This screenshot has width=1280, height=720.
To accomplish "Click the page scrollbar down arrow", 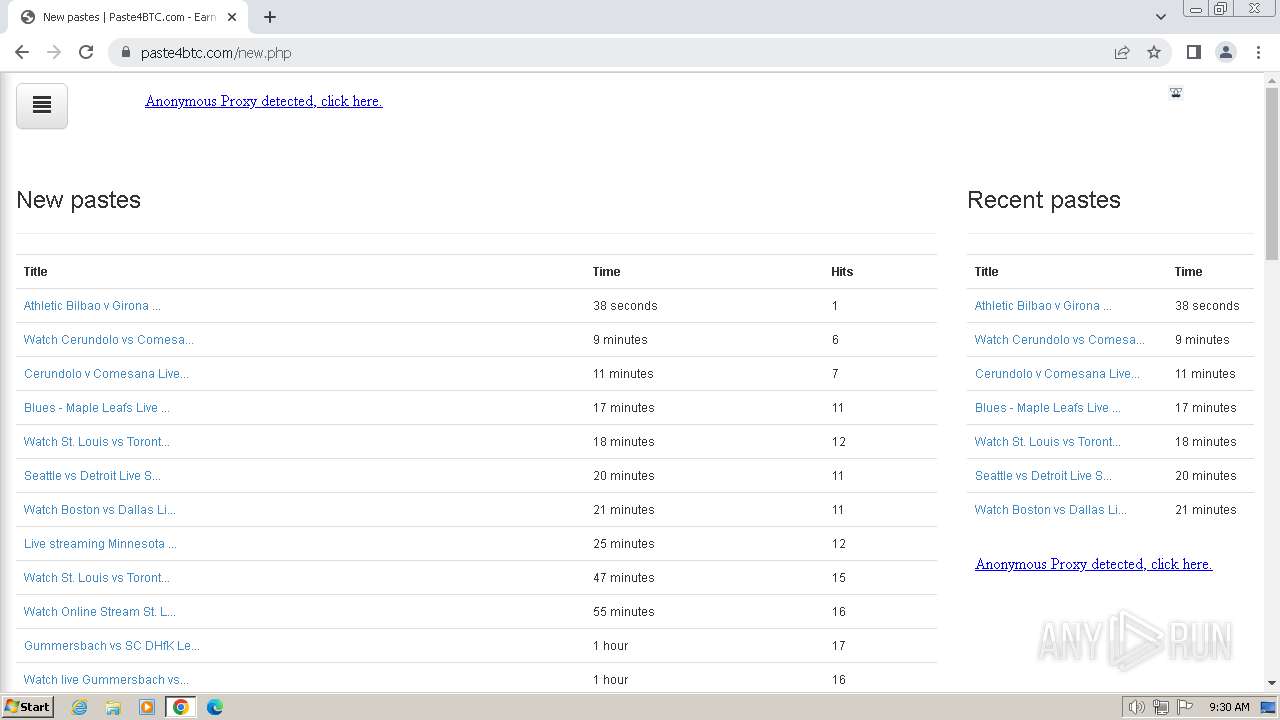I will coord(1271,683).
